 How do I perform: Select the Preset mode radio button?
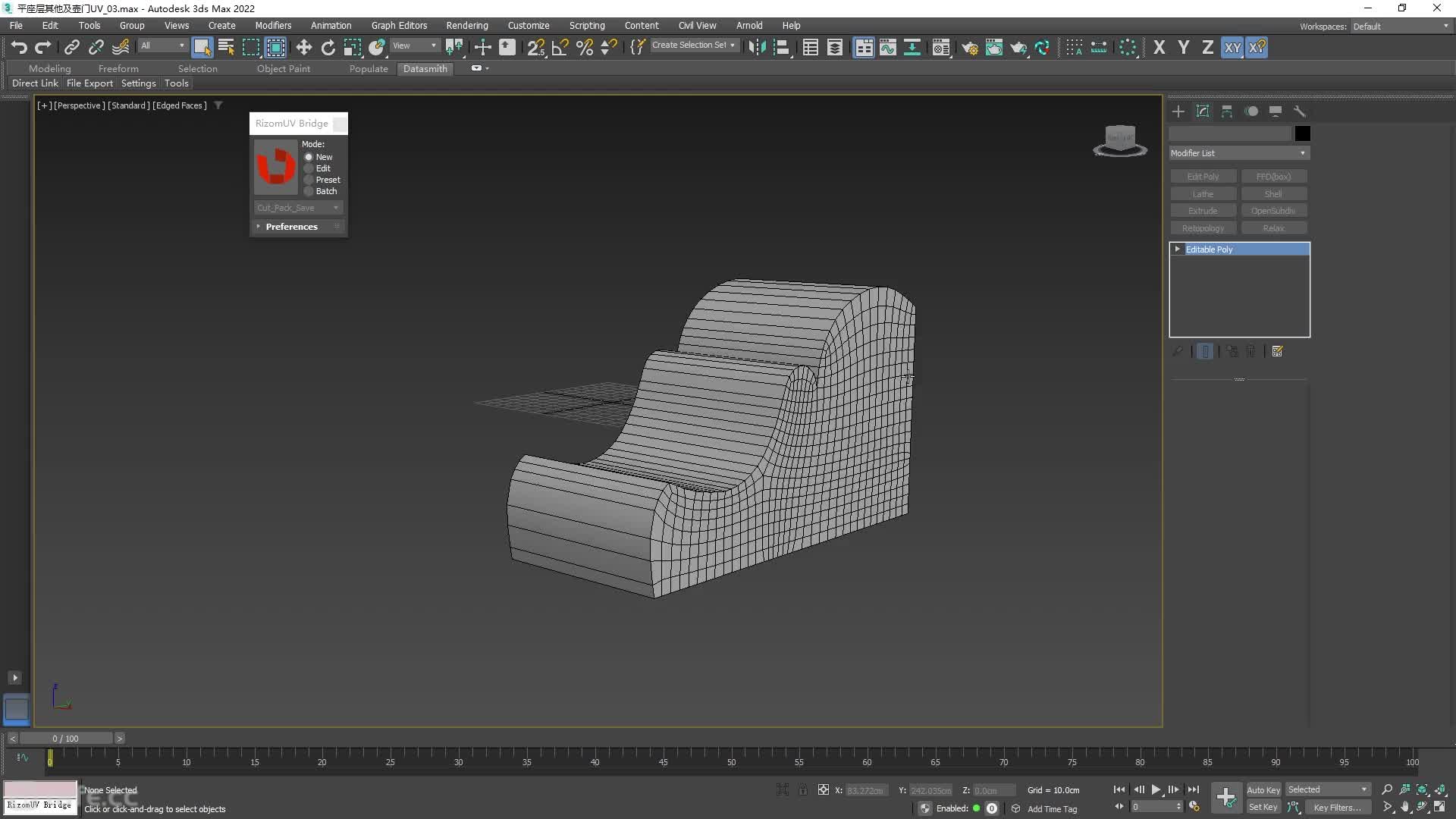[309, 180]
